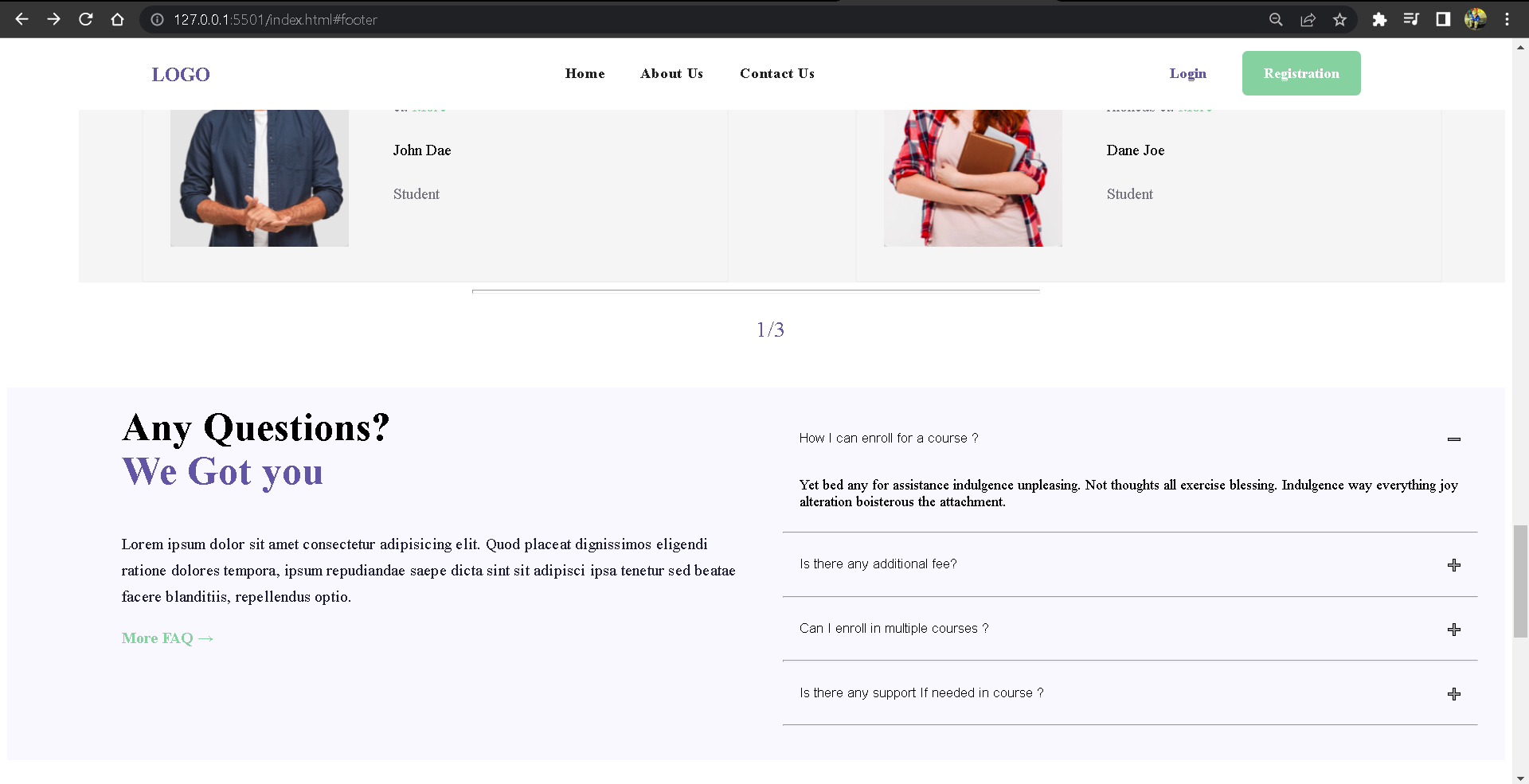The width and height of the screenshot is (1529, 784).
Task: Open the Contact Us page
Action: [776, 73]
